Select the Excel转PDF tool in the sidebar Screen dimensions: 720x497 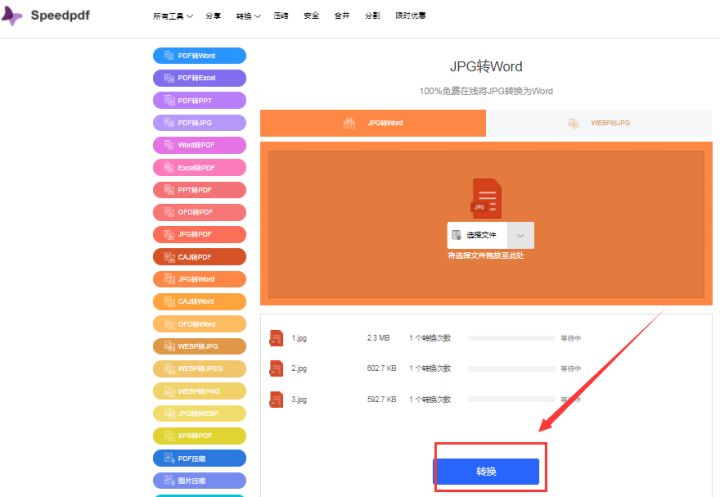[x=199, y=168]
